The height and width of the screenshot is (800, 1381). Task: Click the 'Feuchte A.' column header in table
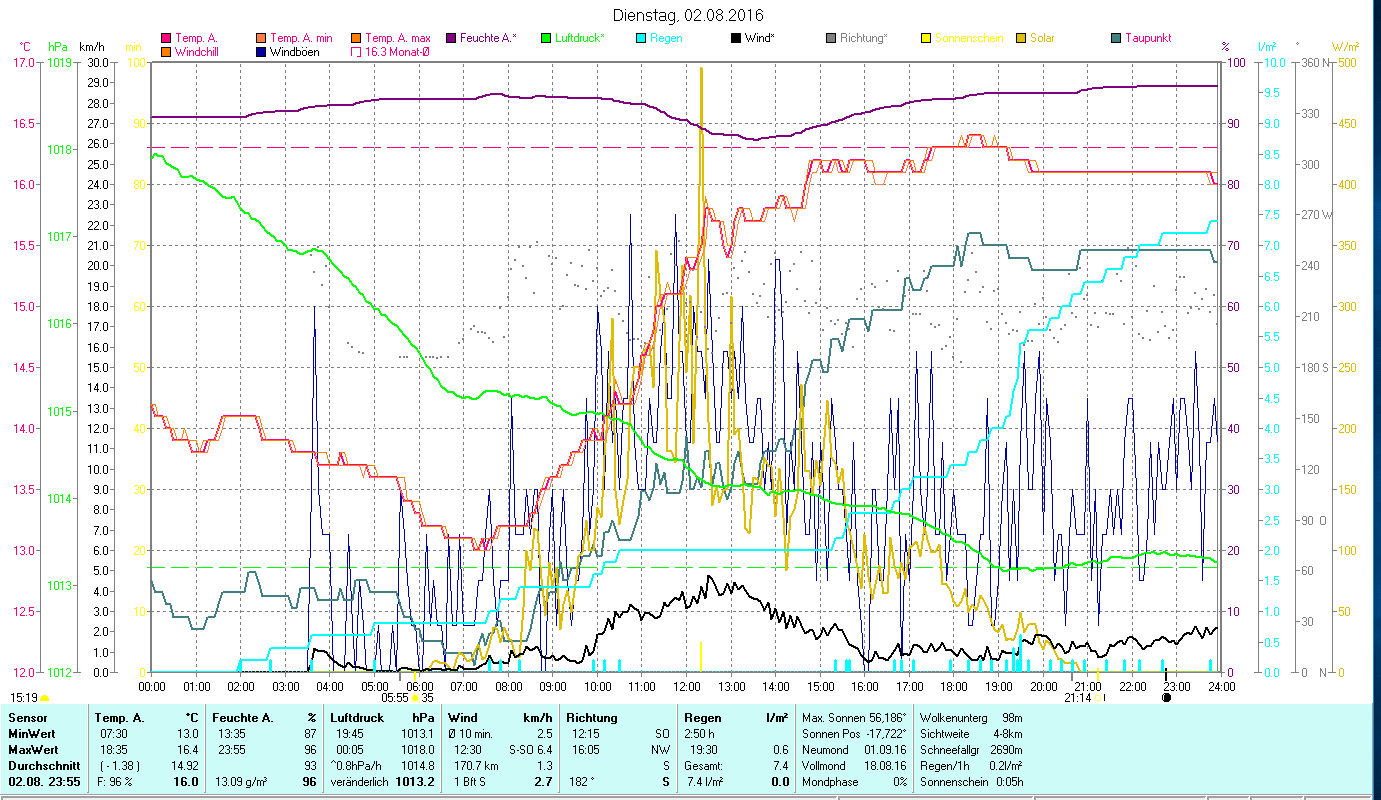pos(243,718)
